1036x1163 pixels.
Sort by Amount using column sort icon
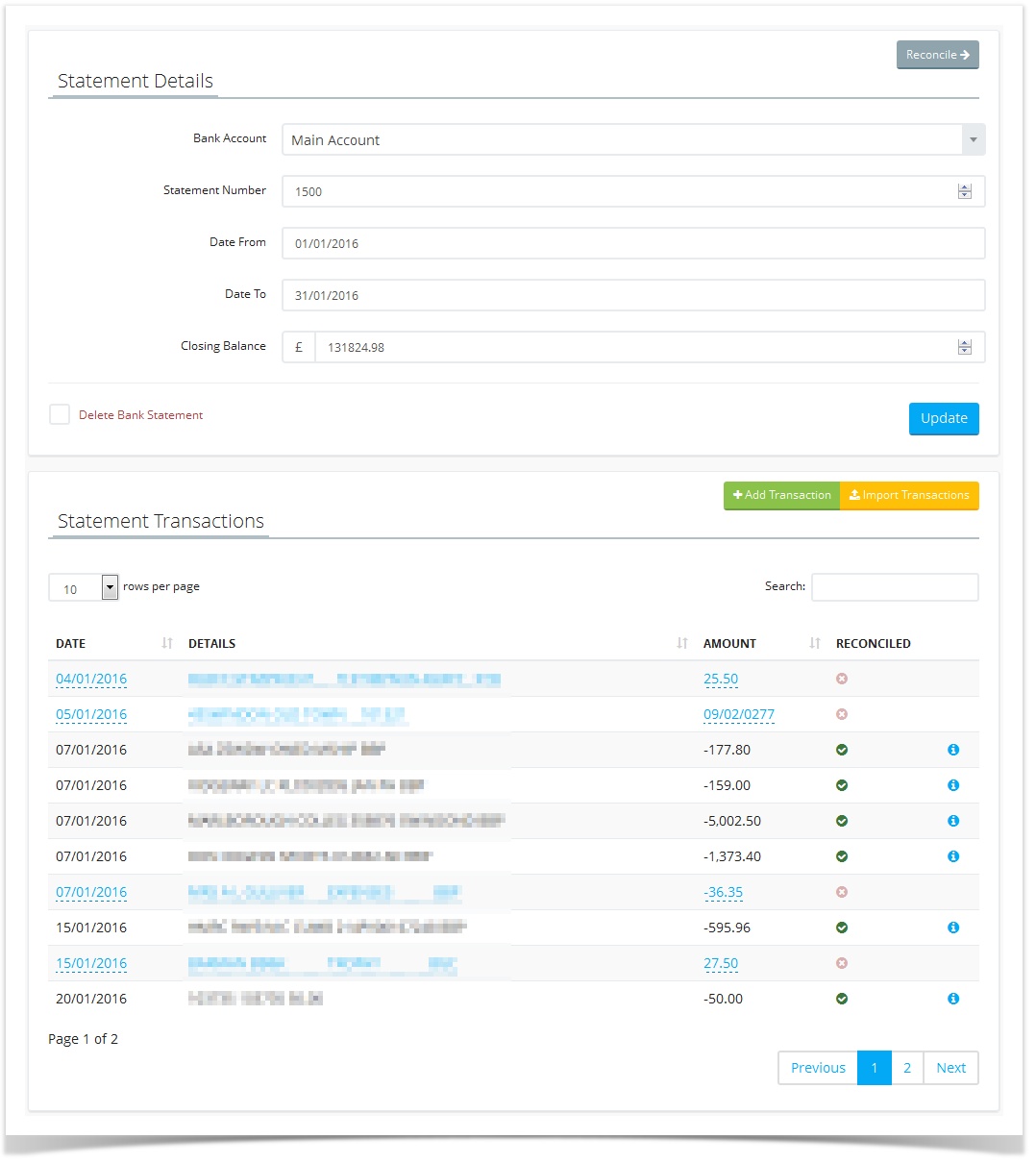click(x=815, y=643)
